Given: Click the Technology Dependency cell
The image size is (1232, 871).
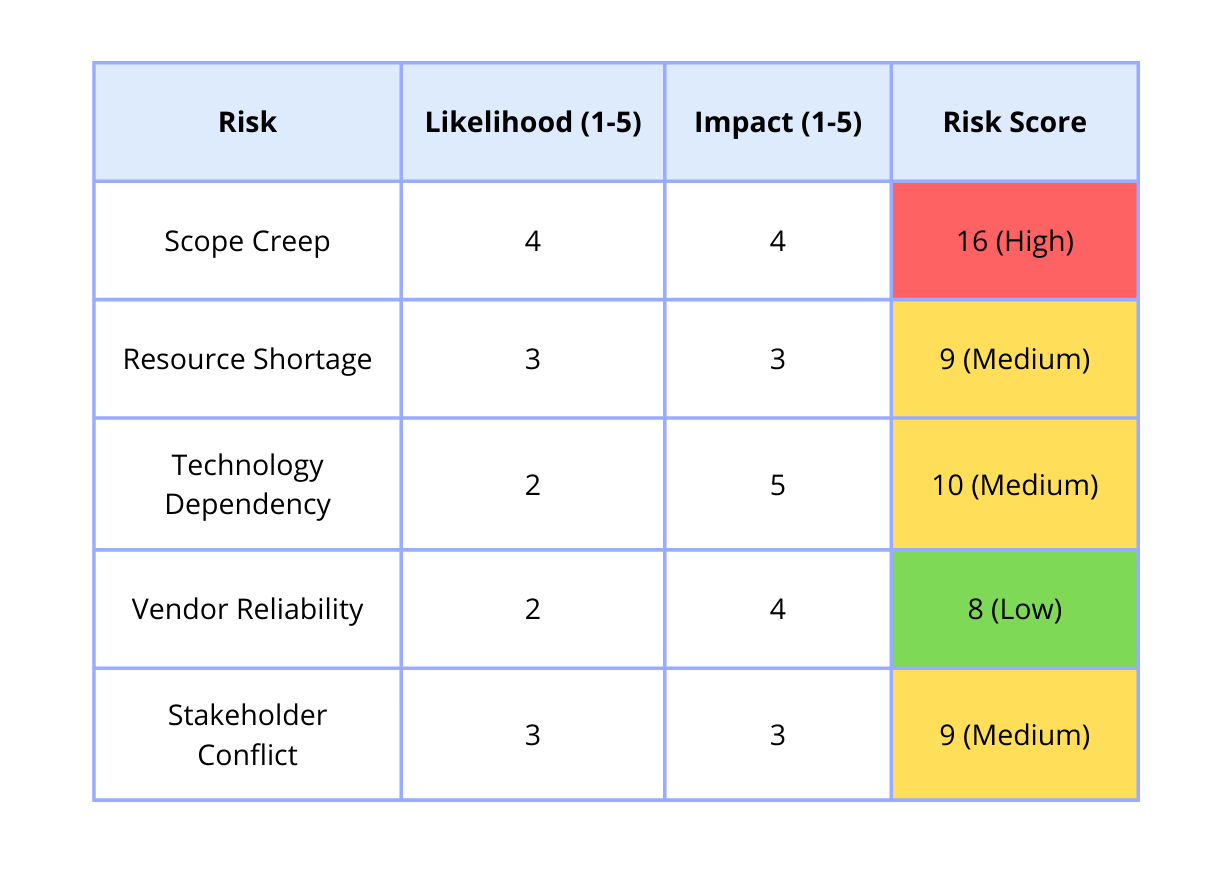Looking at the screenshot, I should click(247, 484).
